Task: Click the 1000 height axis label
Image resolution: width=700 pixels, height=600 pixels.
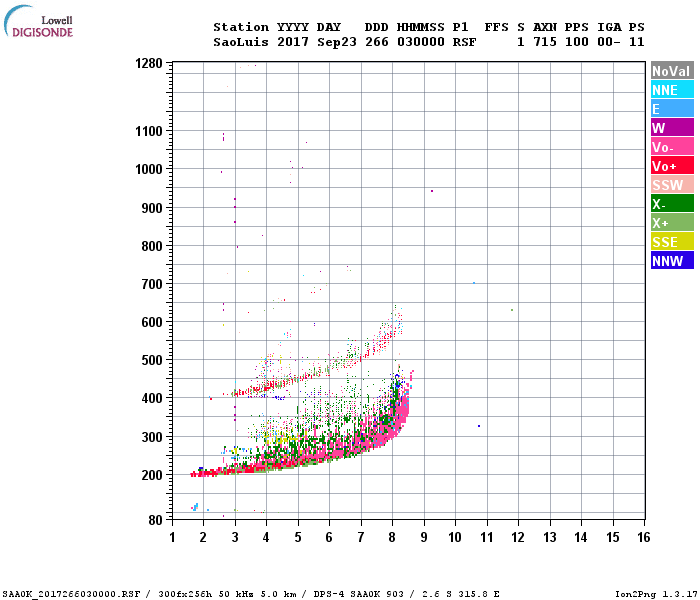Action: (x=149, y=169)
